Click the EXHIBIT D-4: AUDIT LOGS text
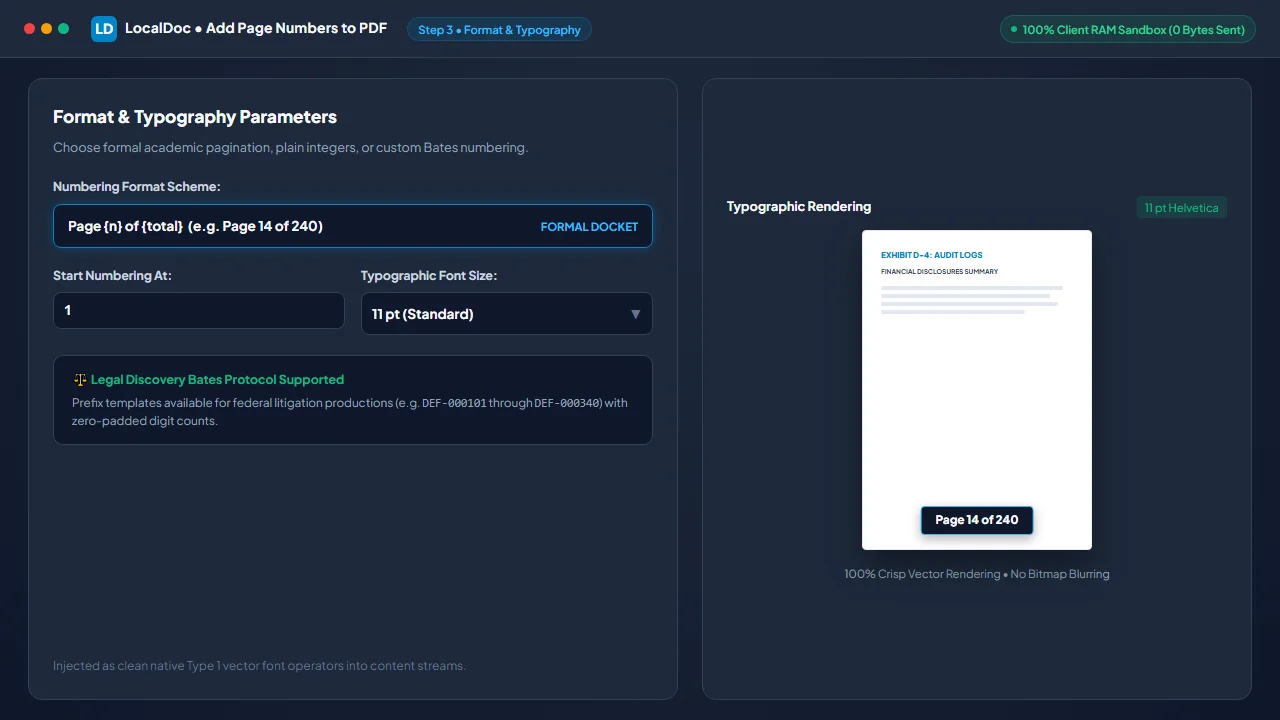This screenshot has height=720, width=1280. (x=932, y=255)
